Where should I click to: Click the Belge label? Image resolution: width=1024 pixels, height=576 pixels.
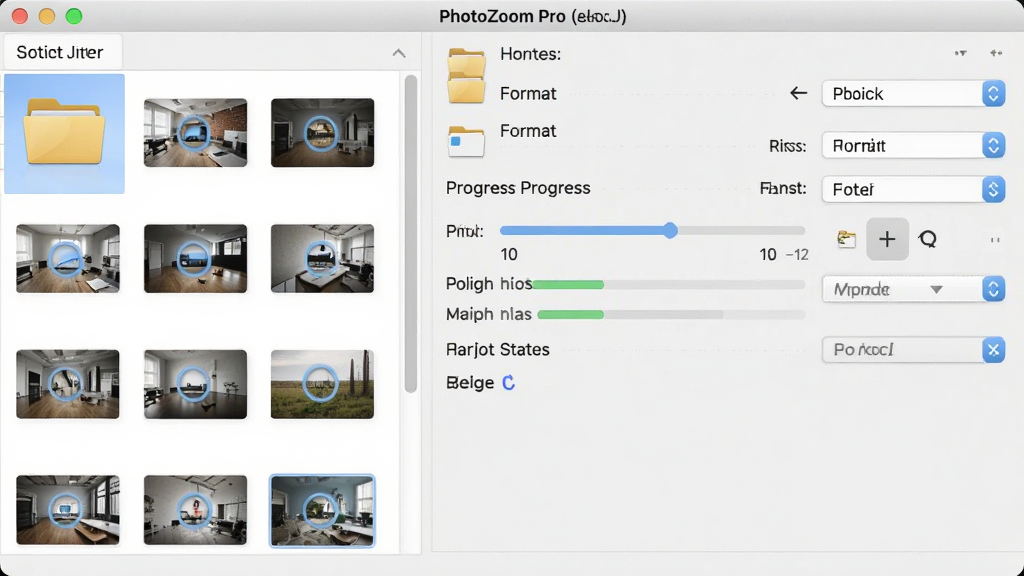point(470,383)
